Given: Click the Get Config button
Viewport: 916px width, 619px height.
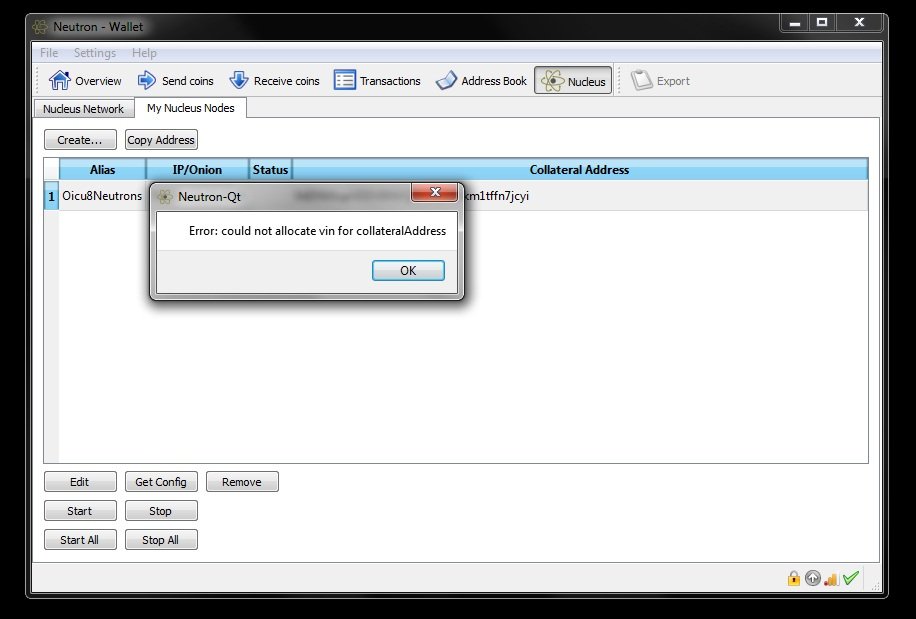Looking at the screenshot, I should [x=161, y=482].
